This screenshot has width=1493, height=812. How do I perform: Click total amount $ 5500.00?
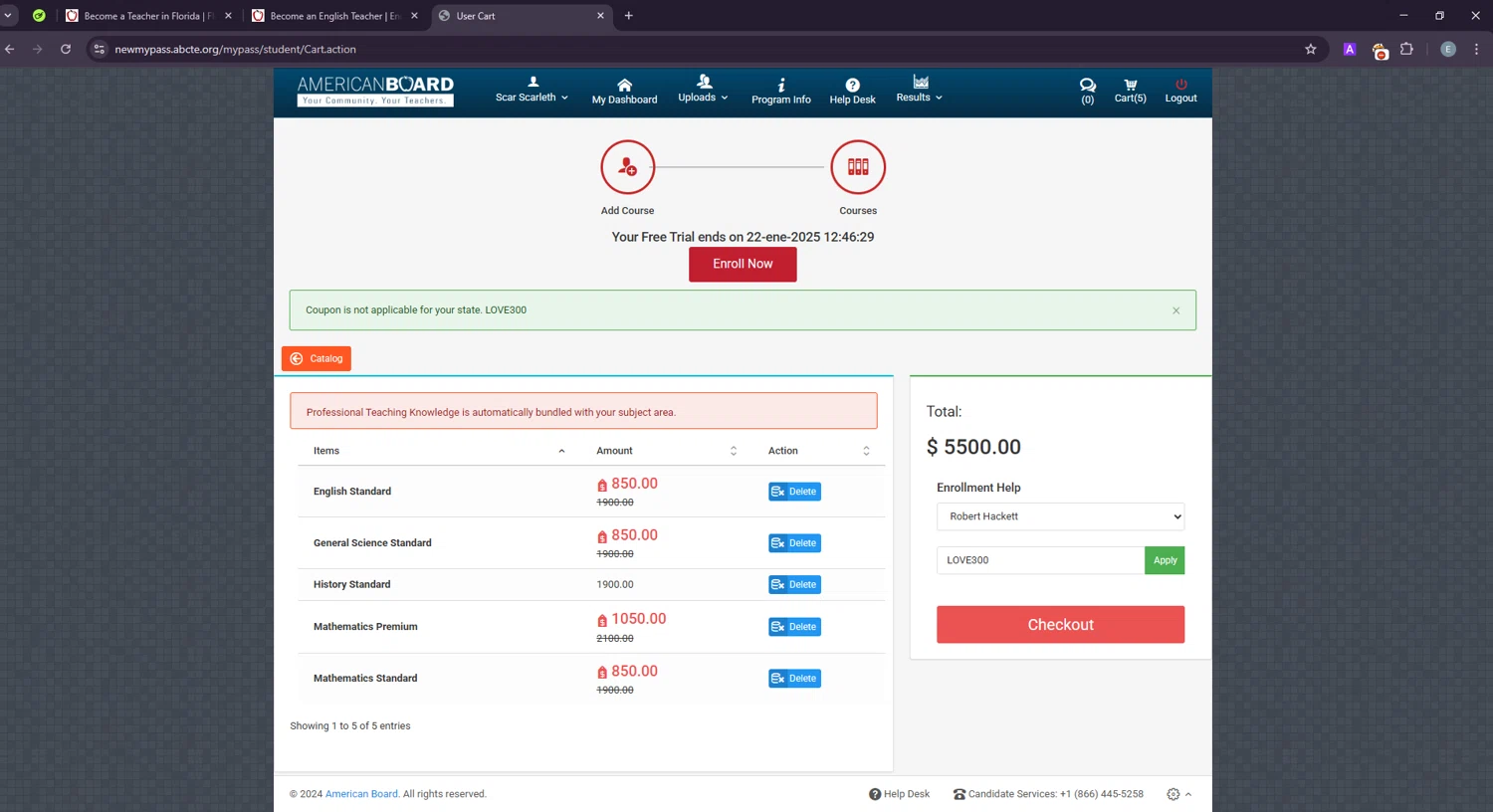tap(973, 447)
